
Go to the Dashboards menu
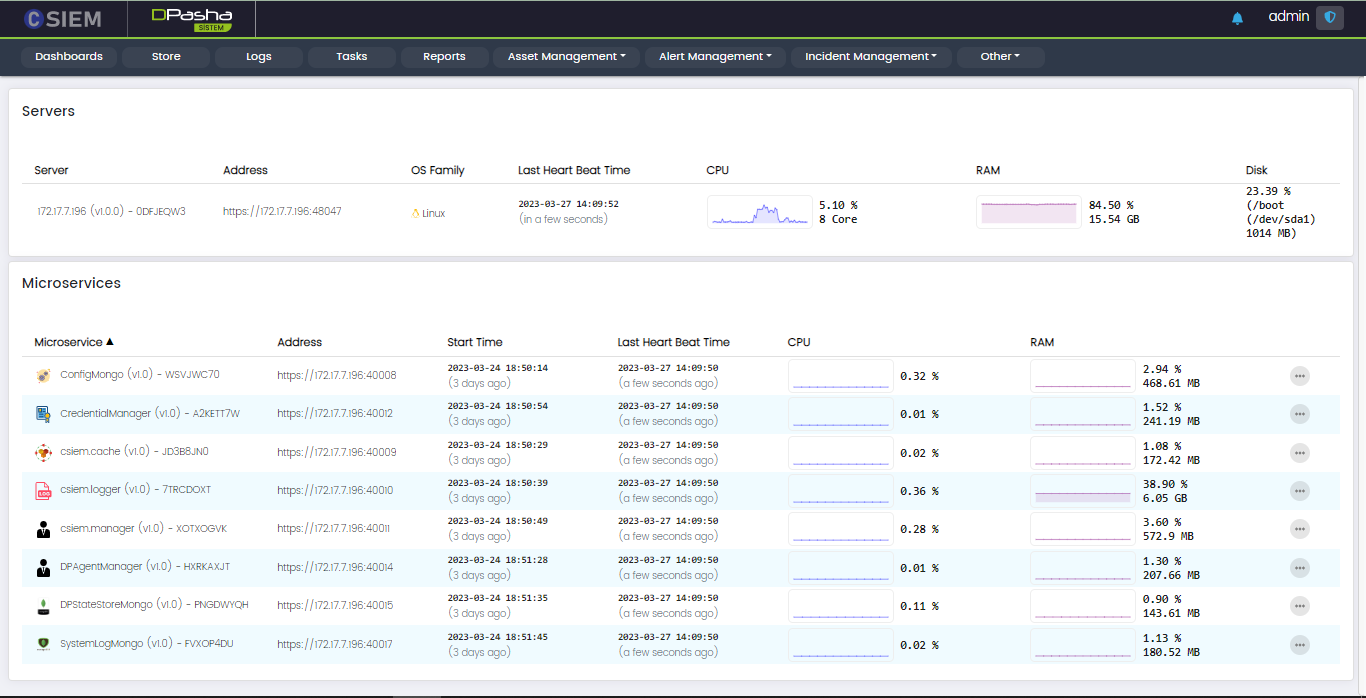(69, 57)
